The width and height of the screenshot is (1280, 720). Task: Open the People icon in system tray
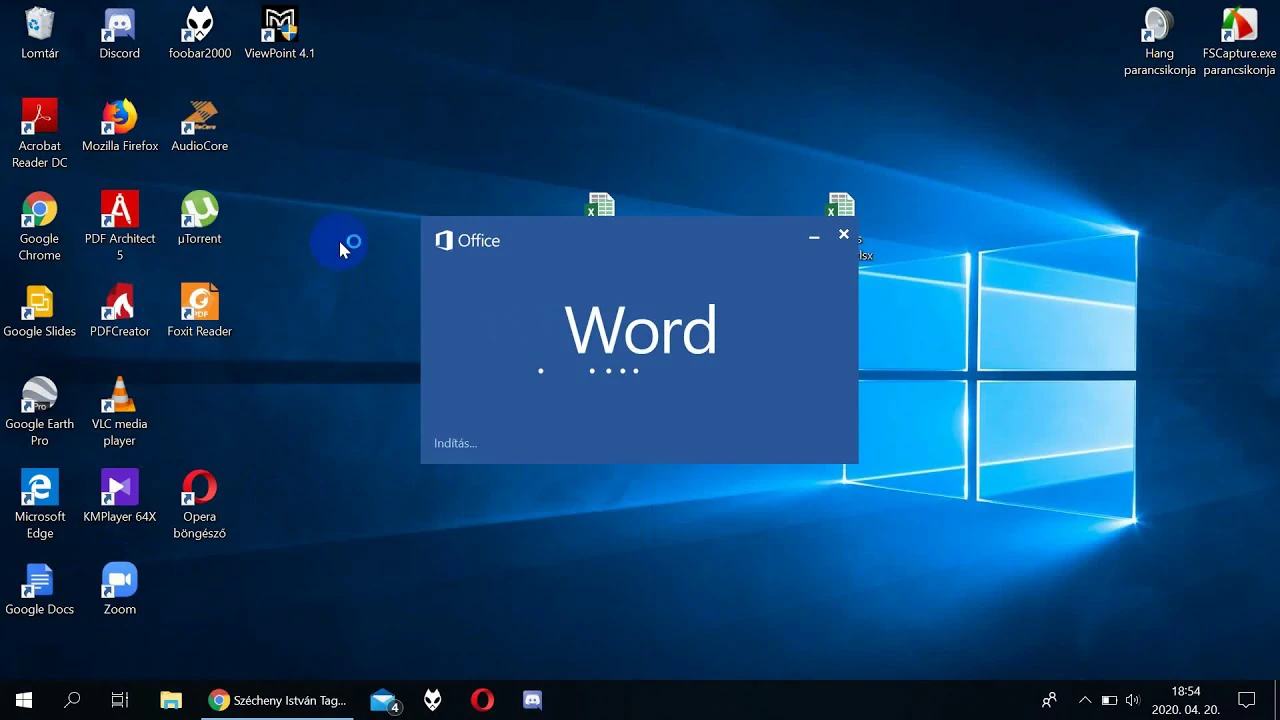(x=1048, y=700)
